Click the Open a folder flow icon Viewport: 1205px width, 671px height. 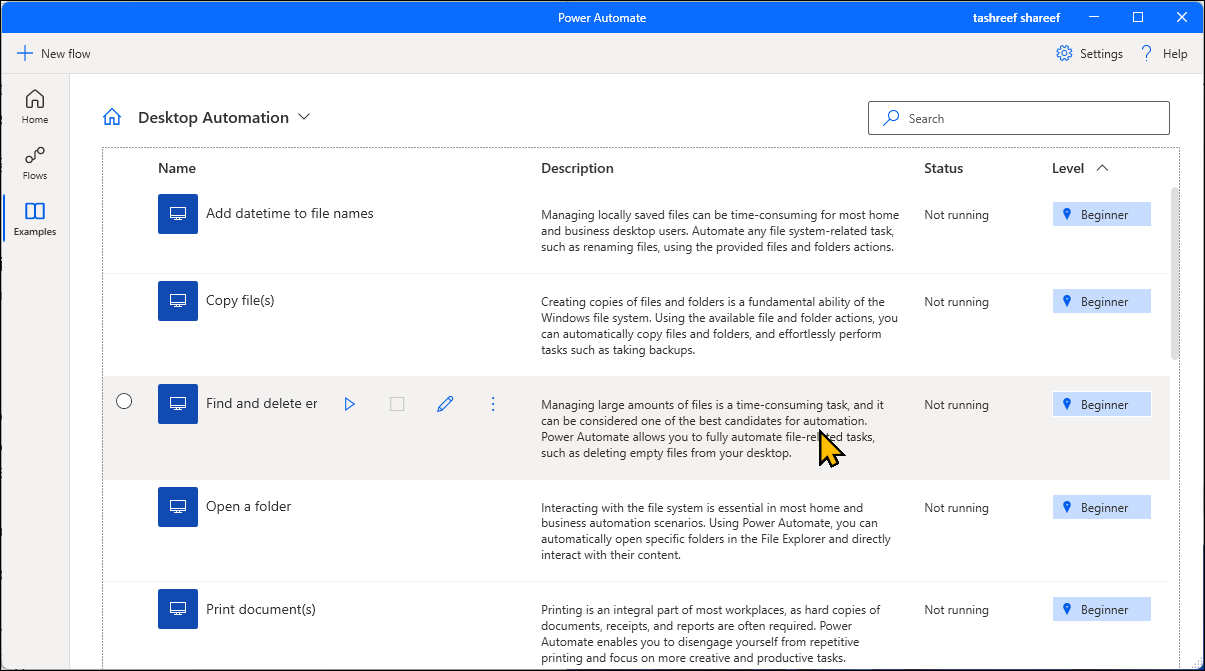click(178, 507)
